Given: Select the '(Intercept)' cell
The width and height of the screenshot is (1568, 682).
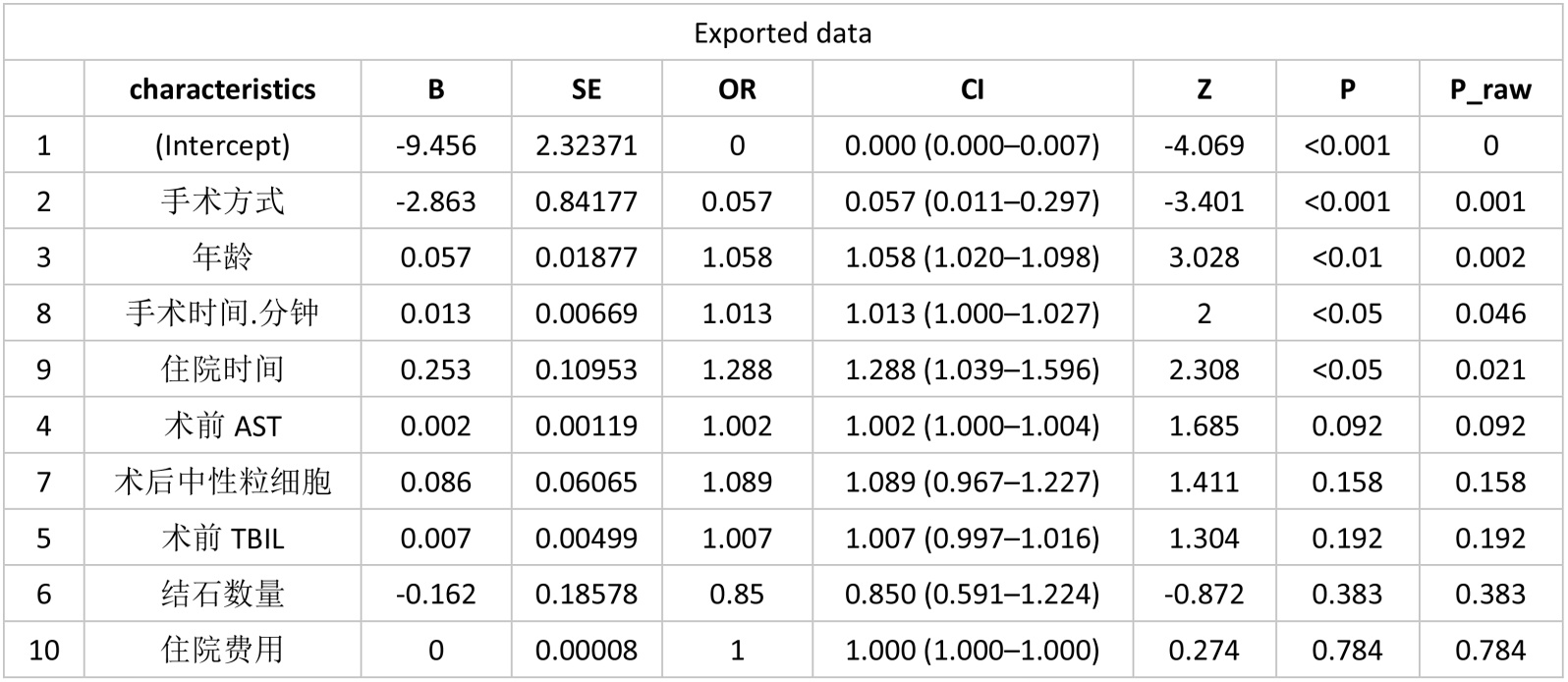Looking at the screenshot, I should 222,145.
